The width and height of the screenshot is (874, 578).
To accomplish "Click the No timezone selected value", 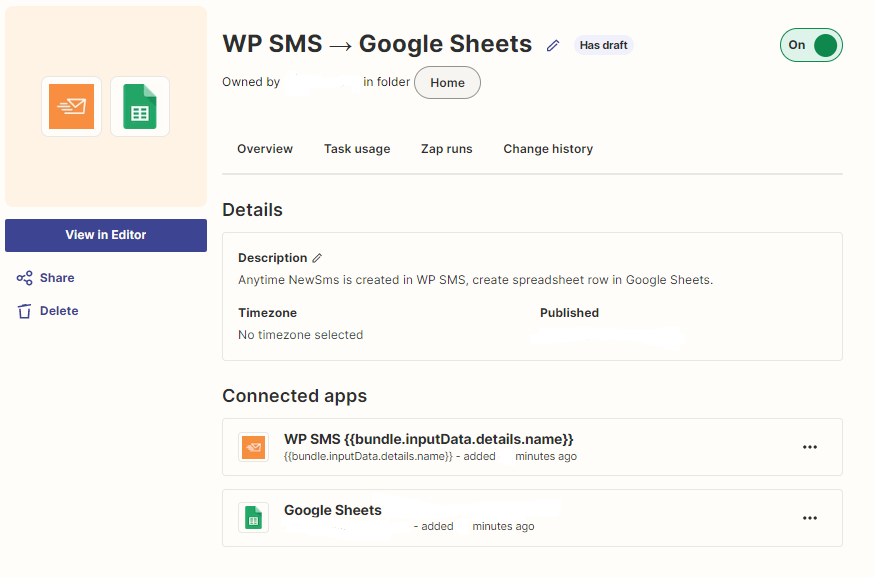I will [300, 335].
